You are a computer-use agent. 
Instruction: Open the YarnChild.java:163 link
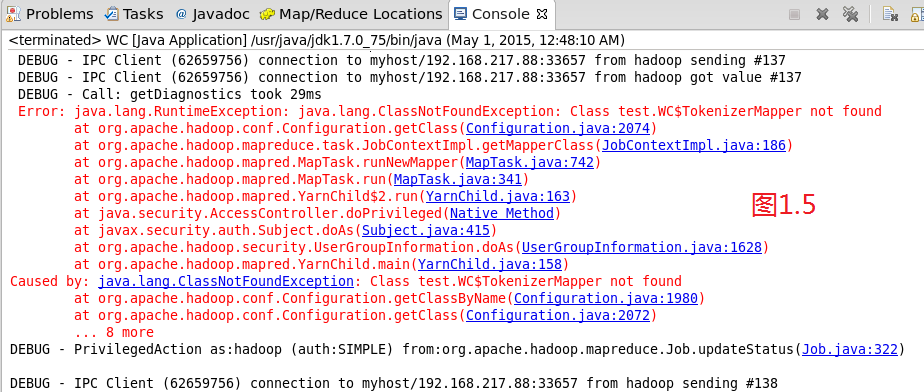pos(498,196)
